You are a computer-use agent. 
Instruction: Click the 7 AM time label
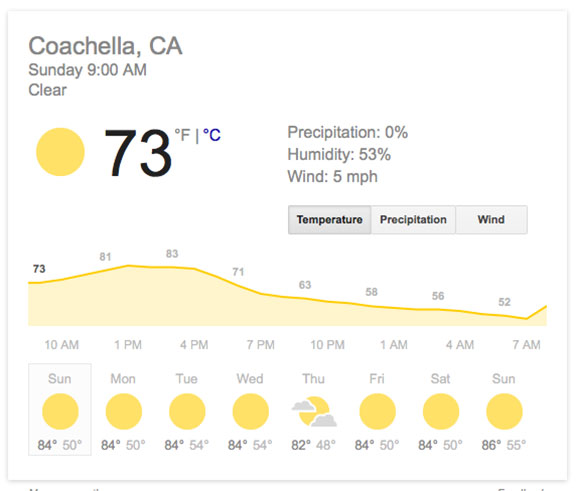526,345
